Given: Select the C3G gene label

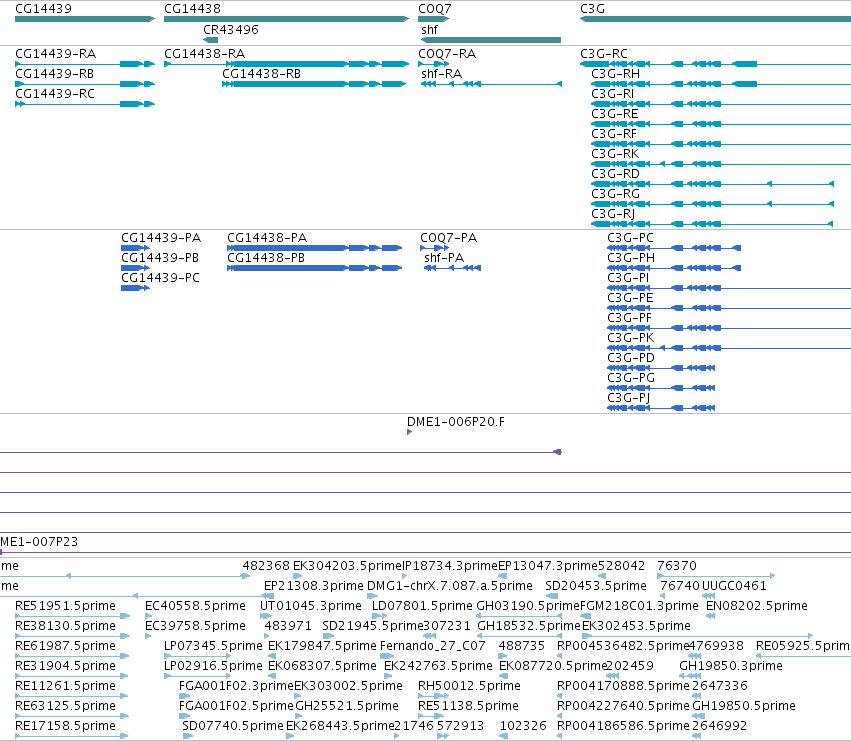Looking at the screenshot, I should [x=592, y=9].
